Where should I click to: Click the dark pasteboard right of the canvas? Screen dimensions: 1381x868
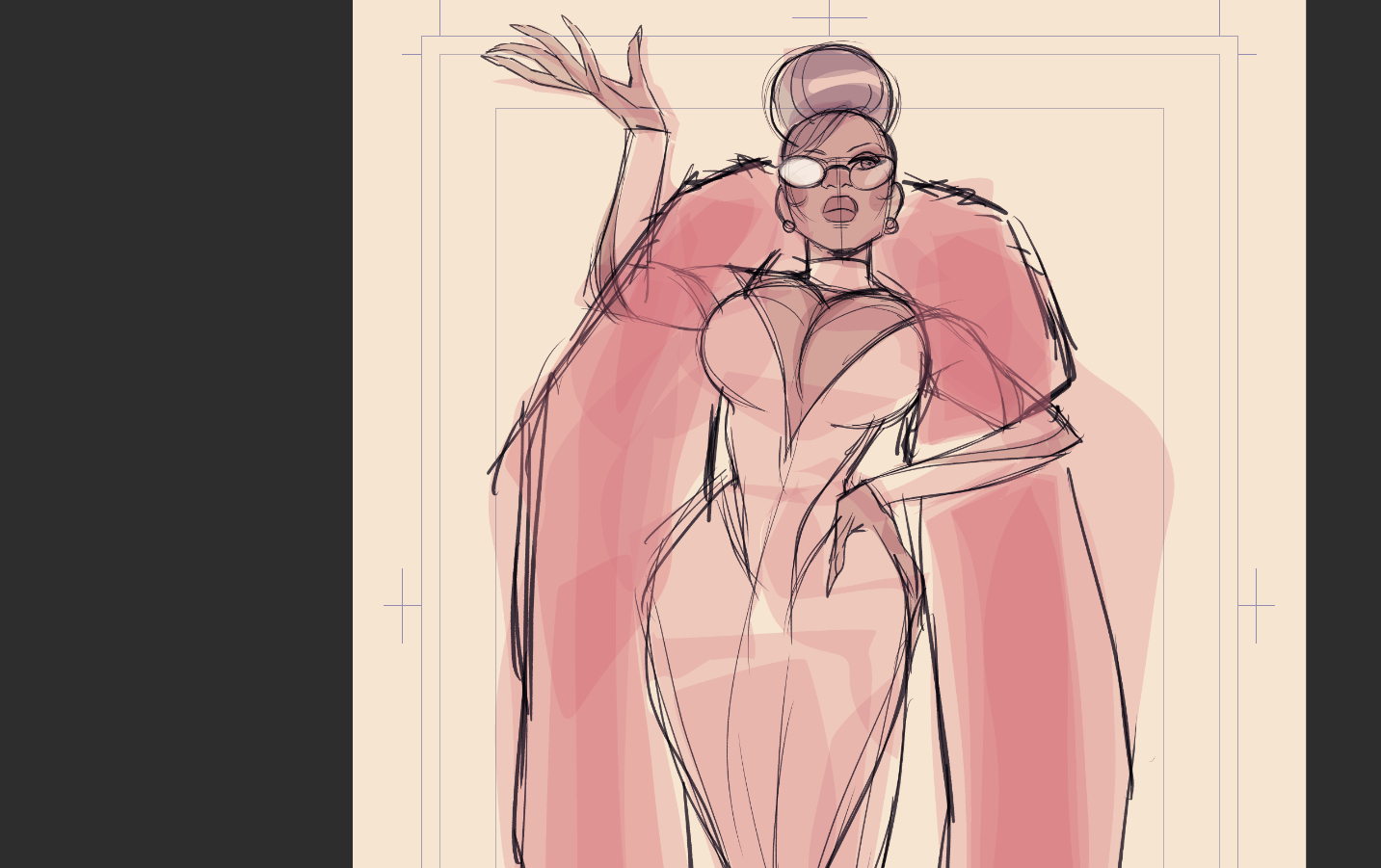pos(1343,434)
